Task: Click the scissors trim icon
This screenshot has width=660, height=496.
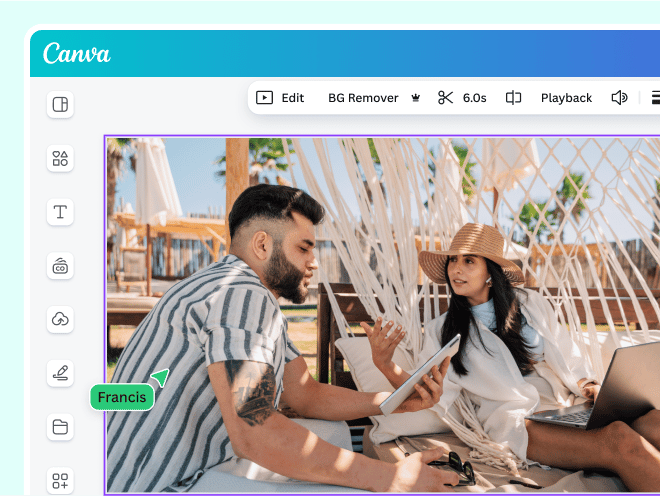Action: coord(445,98)
